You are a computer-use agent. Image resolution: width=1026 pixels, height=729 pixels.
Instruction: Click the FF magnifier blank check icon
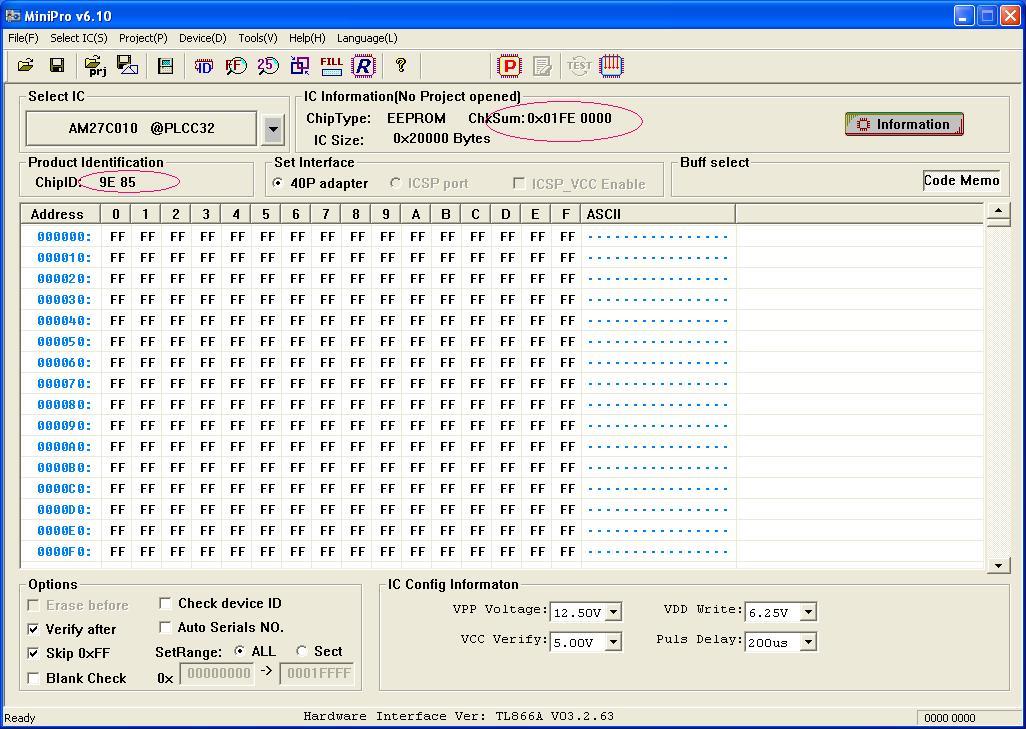[x=236, y=65]
